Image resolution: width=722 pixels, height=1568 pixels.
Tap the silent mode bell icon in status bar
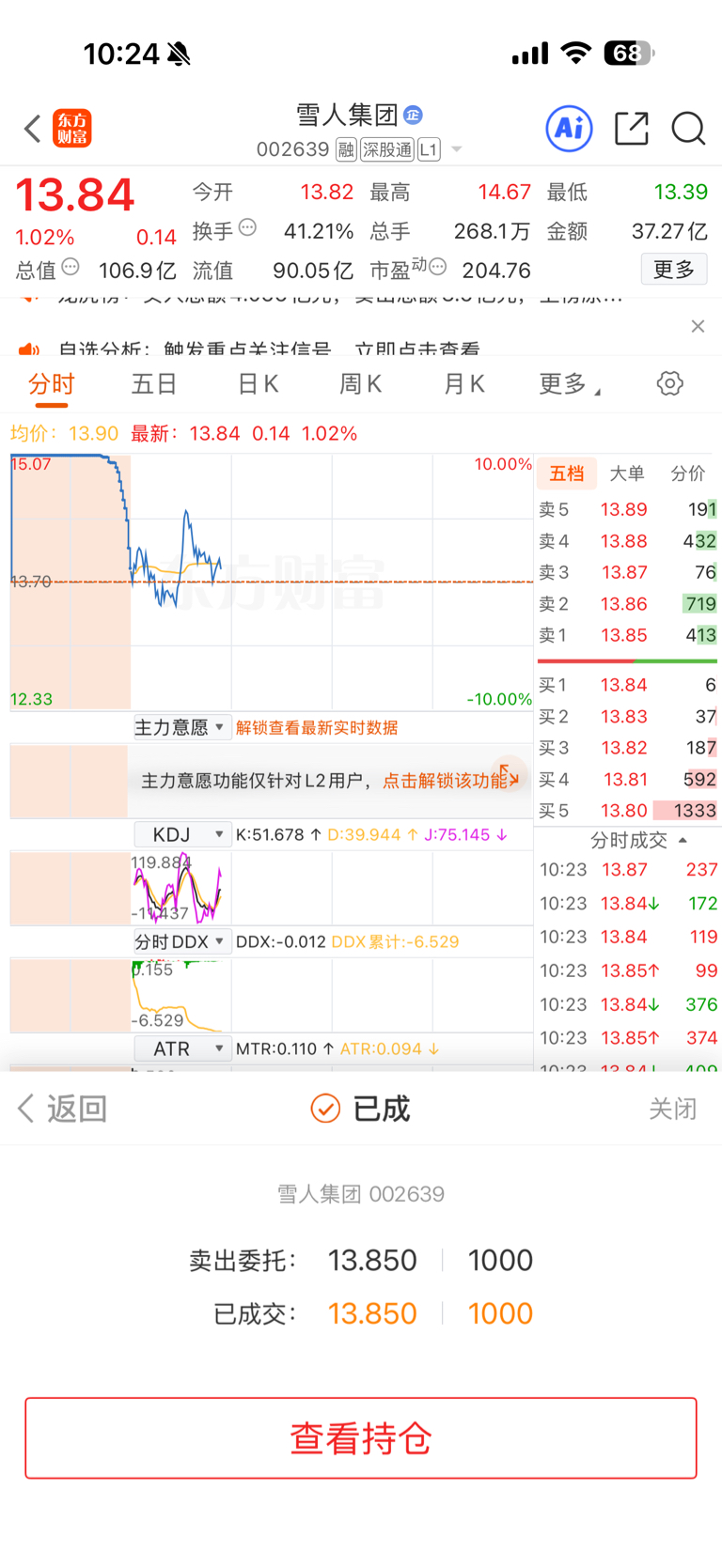click(179, 54)
